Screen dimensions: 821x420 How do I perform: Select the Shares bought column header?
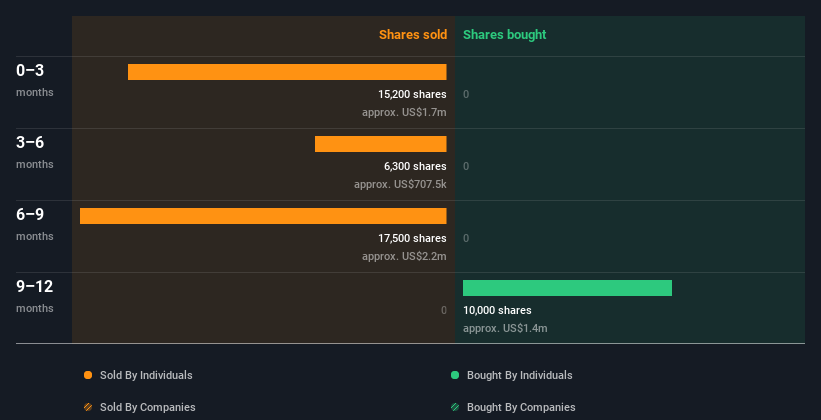[505, 35]
